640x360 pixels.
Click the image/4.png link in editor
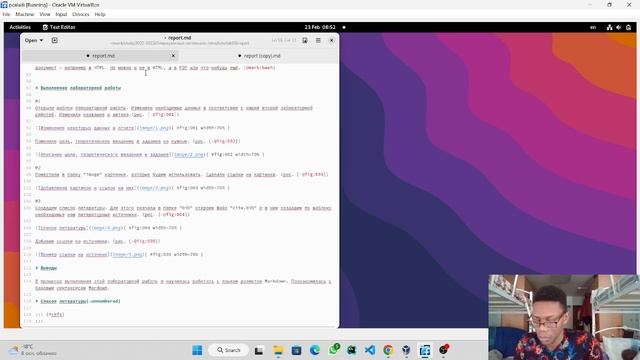[106, 228]
